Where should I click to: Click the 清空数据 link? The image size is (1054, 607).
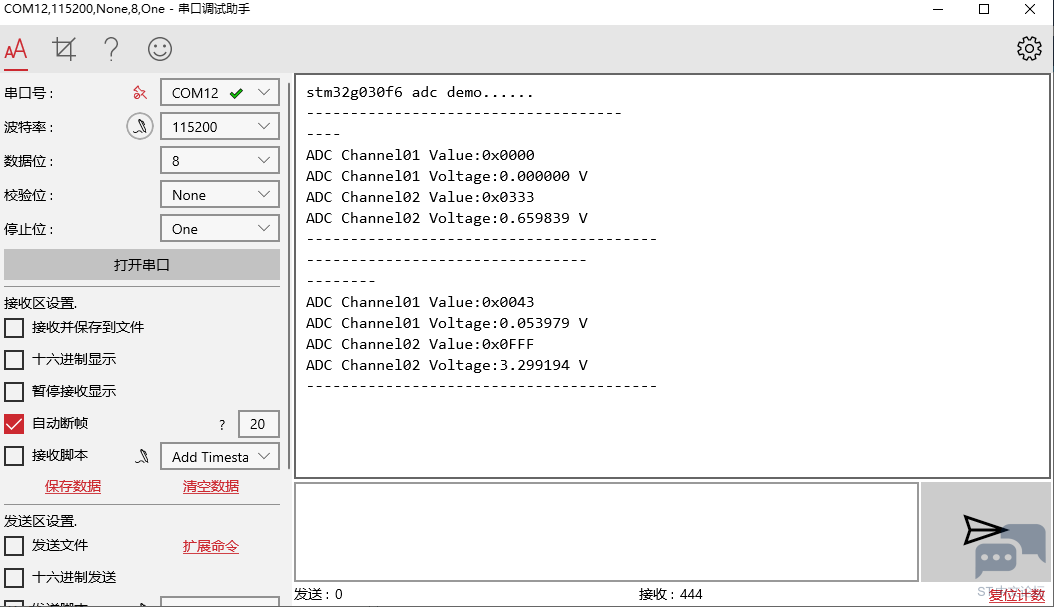[x=210, y=486]
